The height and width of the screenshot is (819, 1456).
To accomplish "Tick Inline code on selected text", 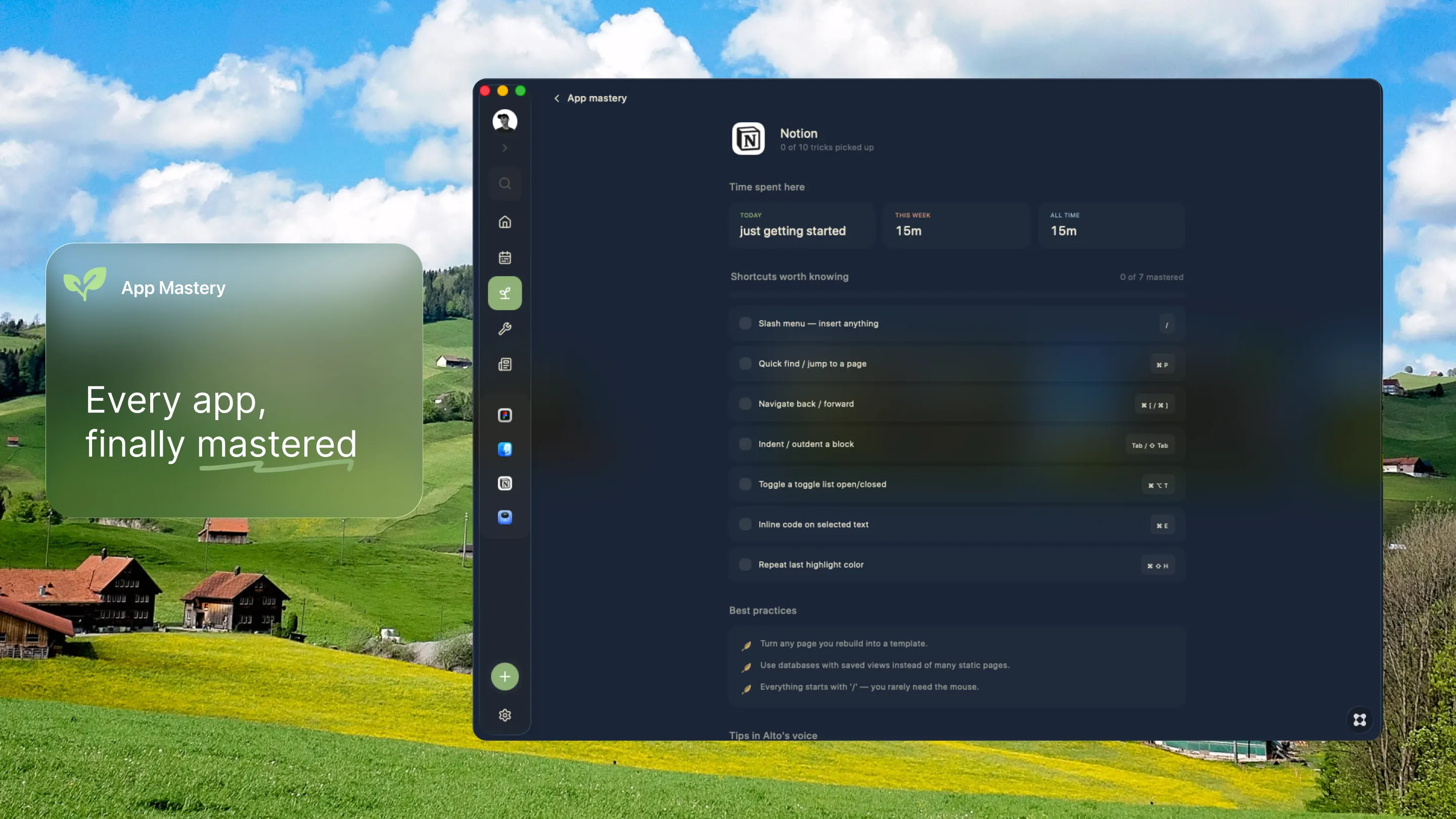I will [745, 524].
